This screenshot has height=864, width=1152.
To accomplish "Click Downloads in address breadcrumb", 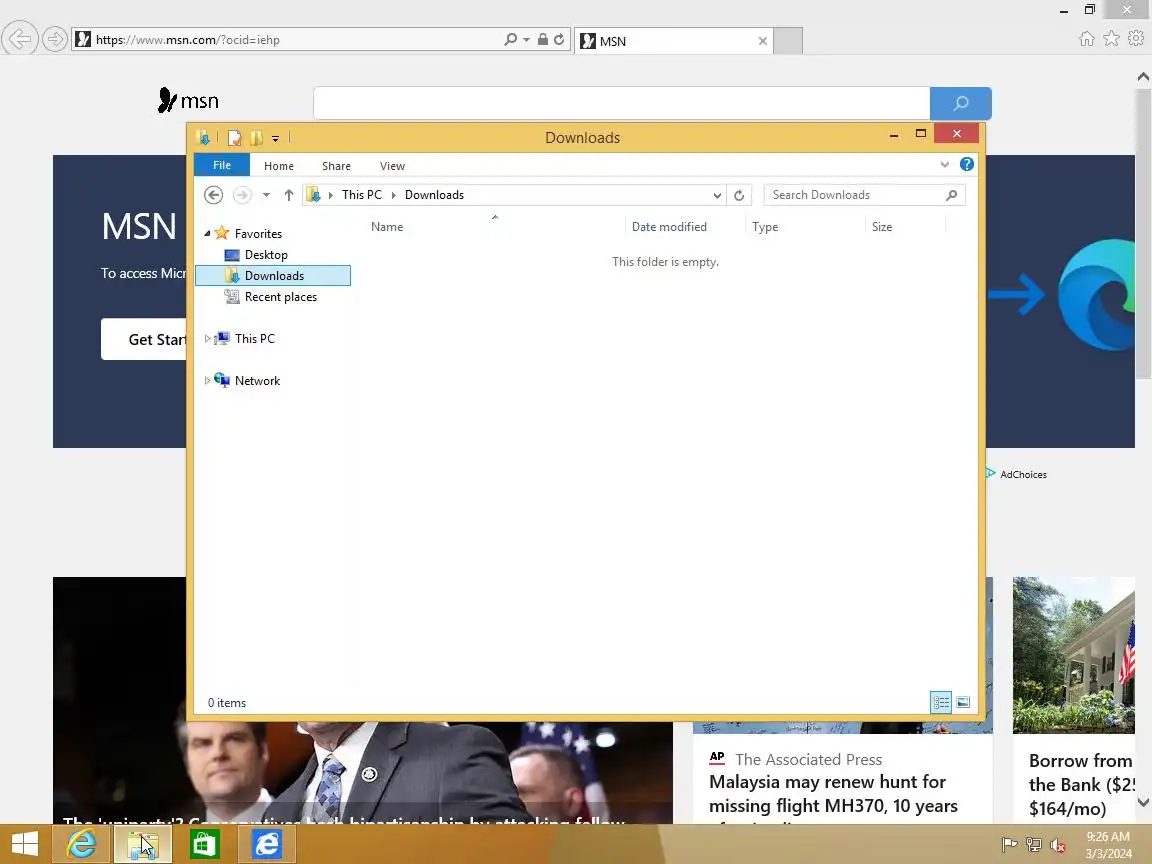I will click(434, 195).
